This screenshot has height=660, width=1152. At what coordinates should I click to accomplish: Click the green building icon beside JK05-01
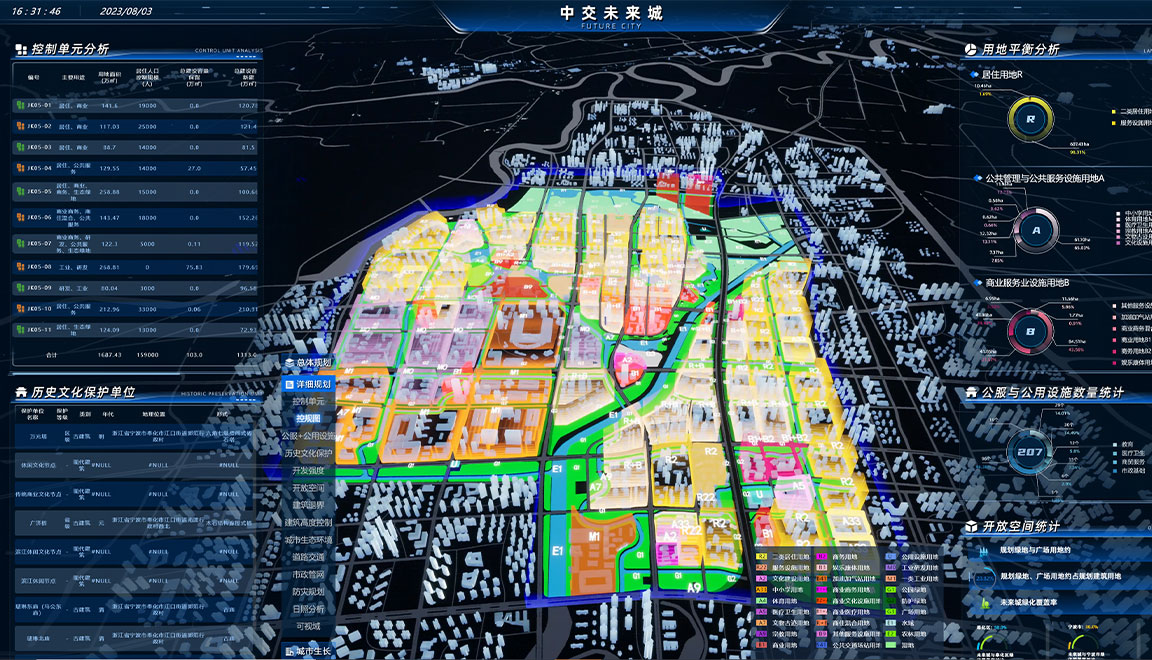click(20, 105)
